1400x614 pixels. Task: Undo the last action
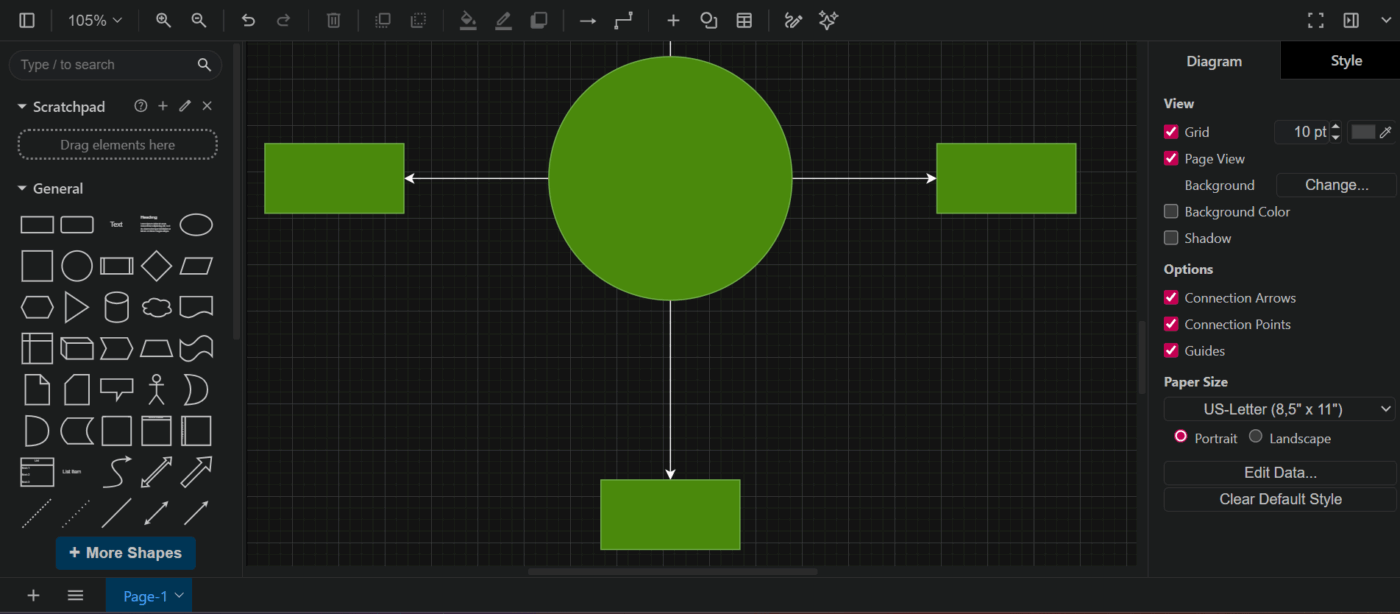tap(248, 20)
